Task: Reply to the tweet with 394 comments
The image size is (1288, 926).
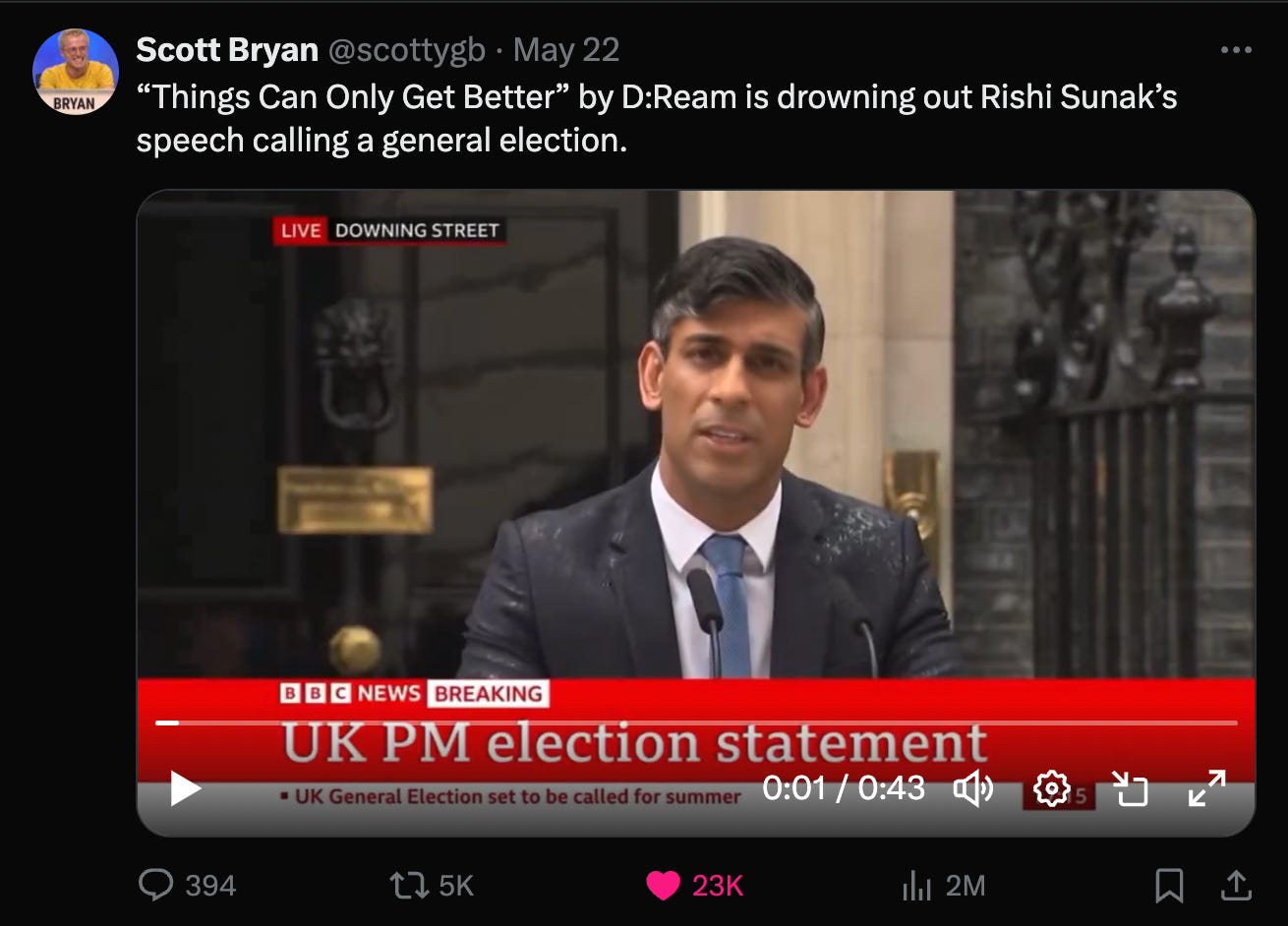Action: tap(188, 886)
